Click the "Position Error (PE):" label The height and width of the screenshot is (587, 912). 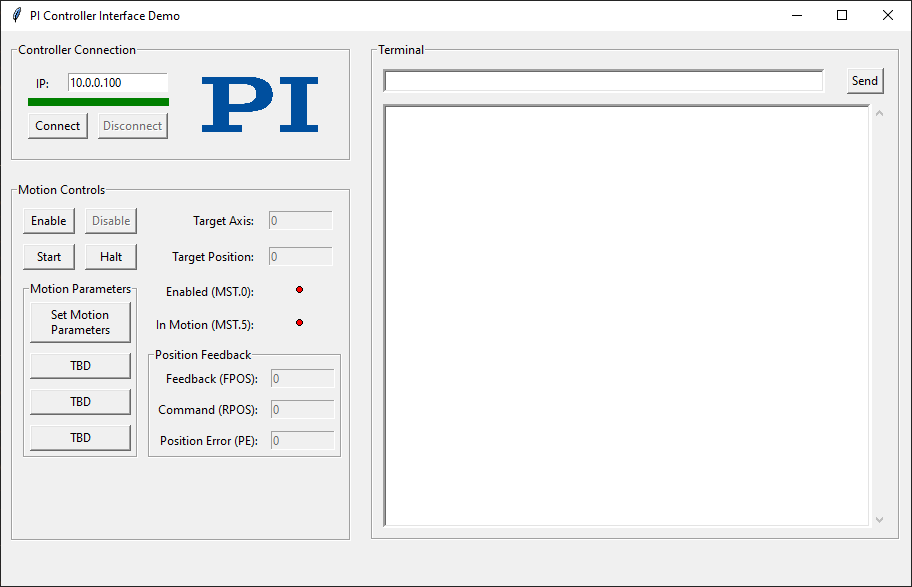tap(209, 441)
